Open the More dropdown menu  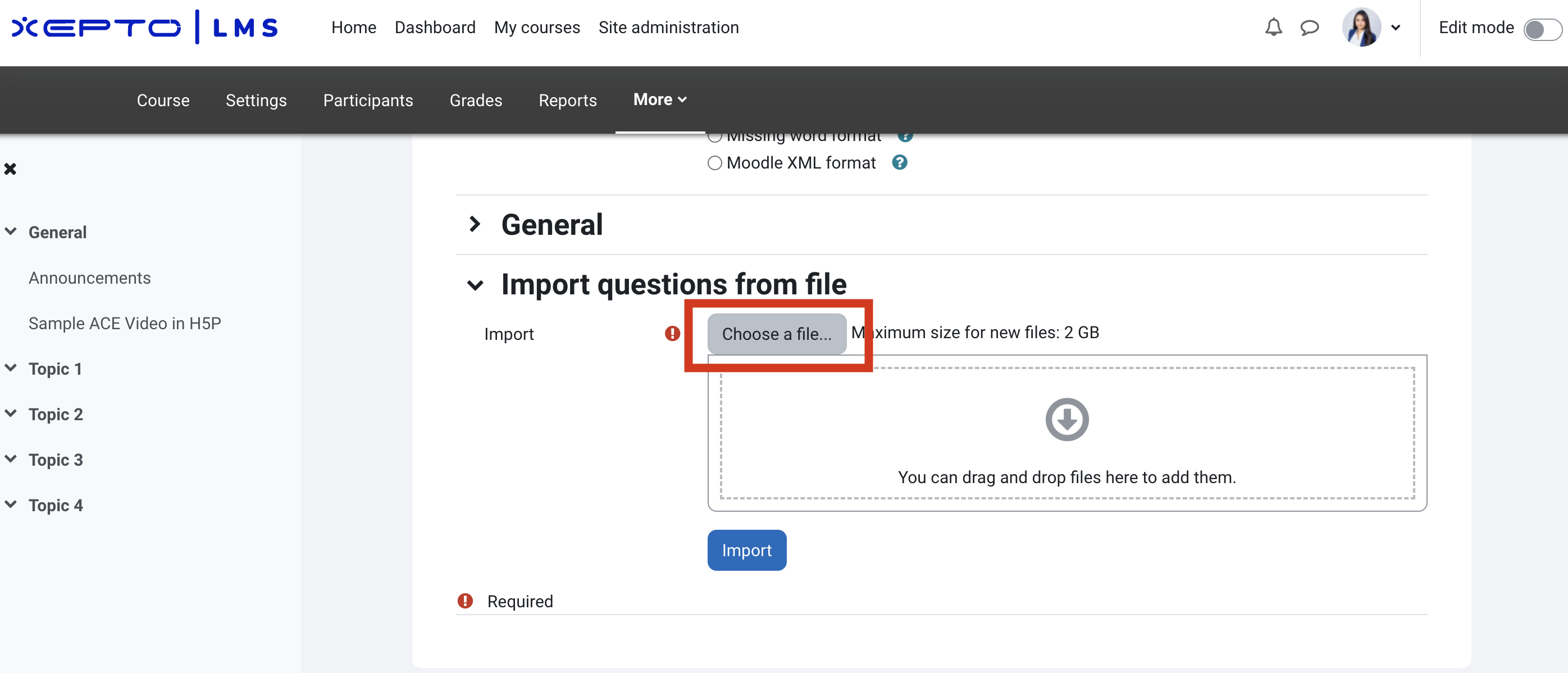point(660,100)
